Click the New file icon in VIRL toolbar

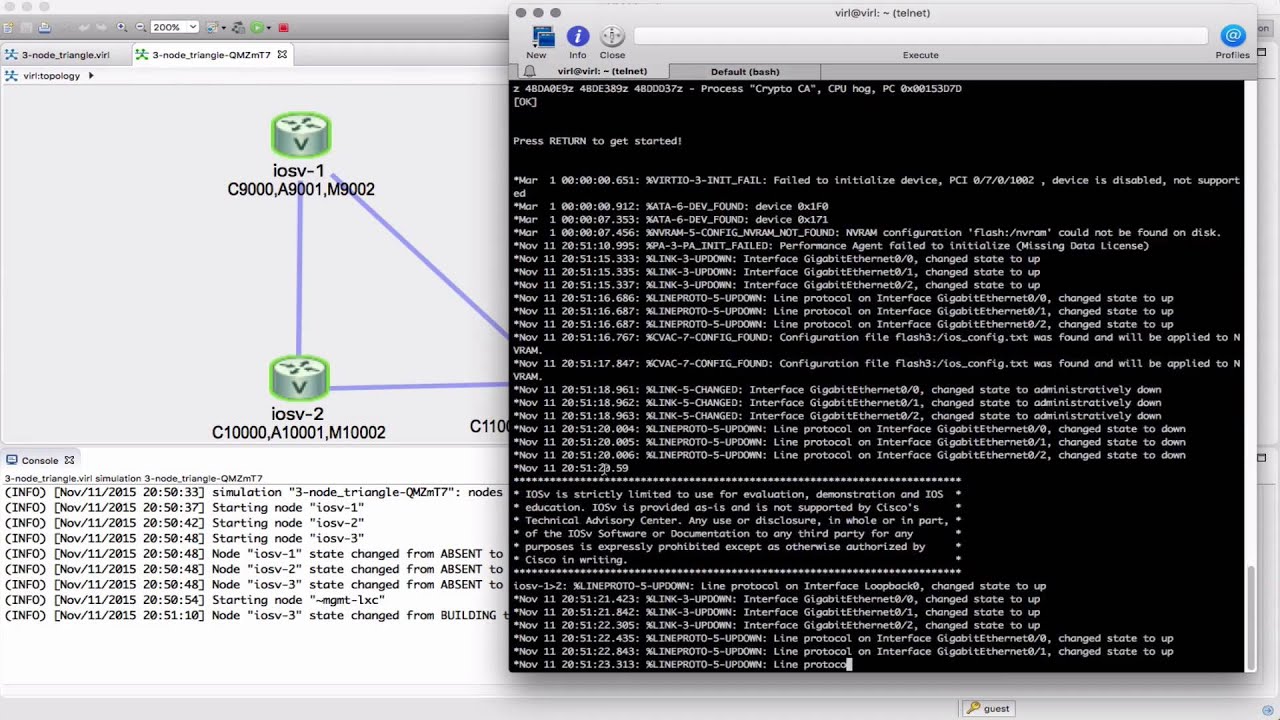[8, 27]
